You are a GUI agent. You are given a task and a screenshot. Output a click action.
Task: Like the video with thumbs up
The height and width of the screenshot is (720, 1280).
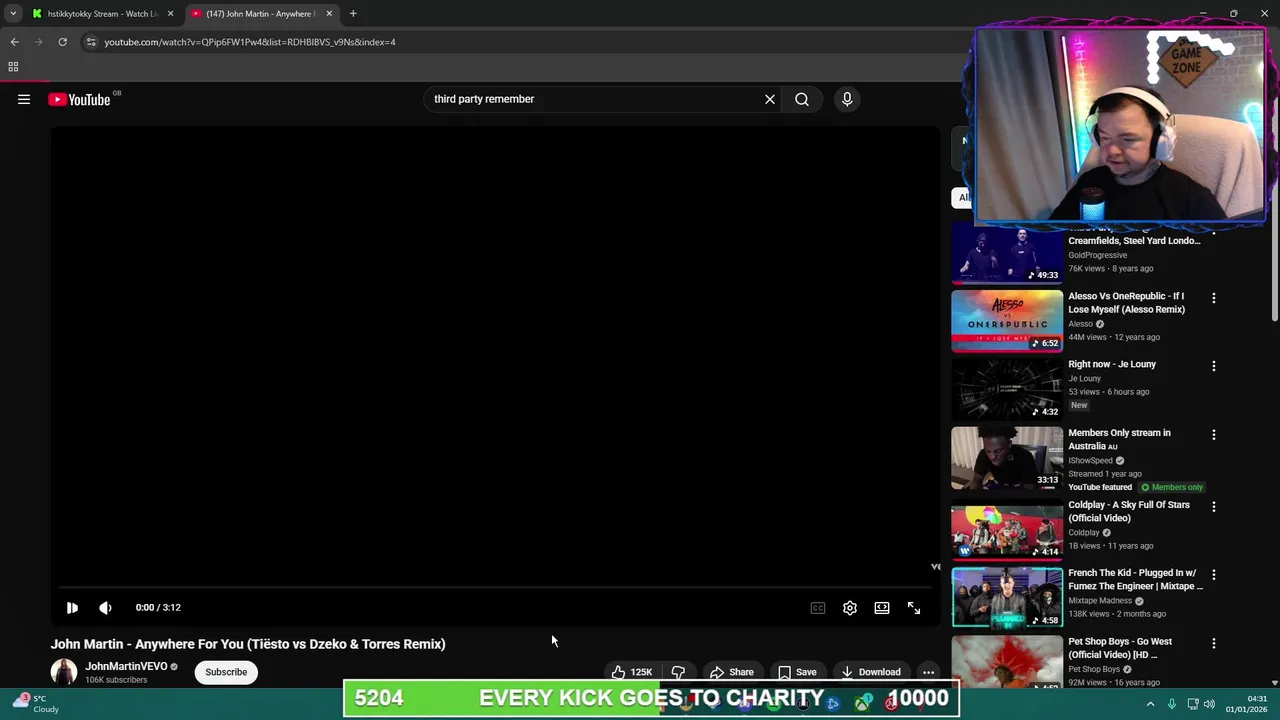(x=632, y=672)
